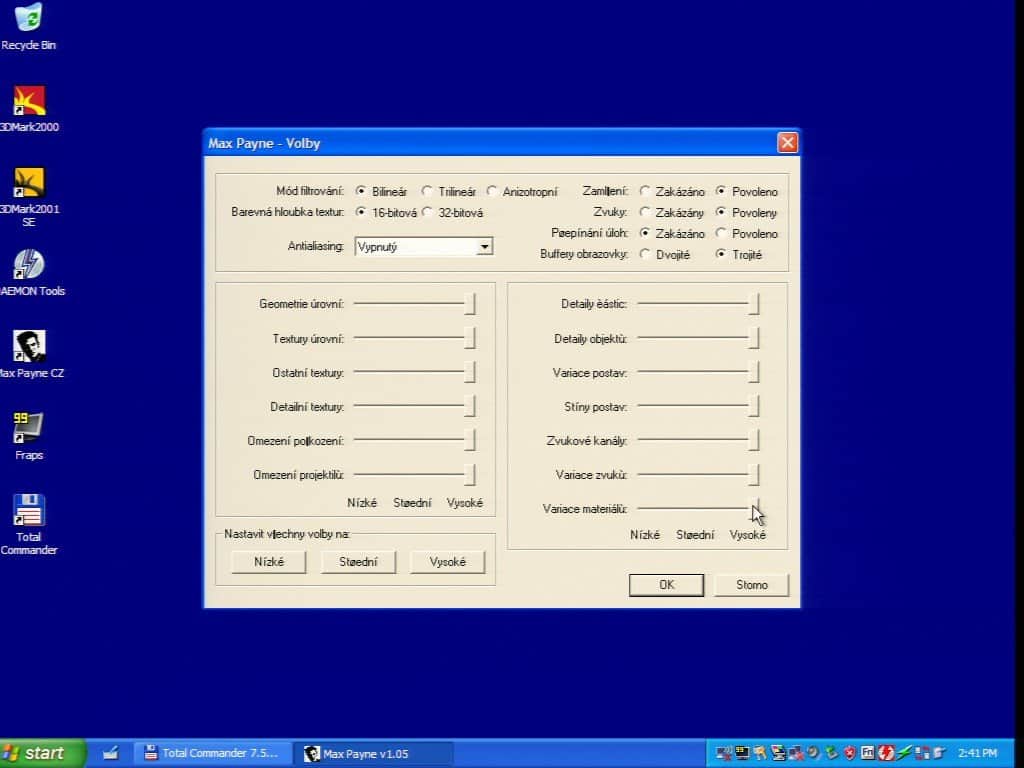Click the Variace zvuků slider handle
Screen dimensions: 1024x768
click(x=754, y=474)
